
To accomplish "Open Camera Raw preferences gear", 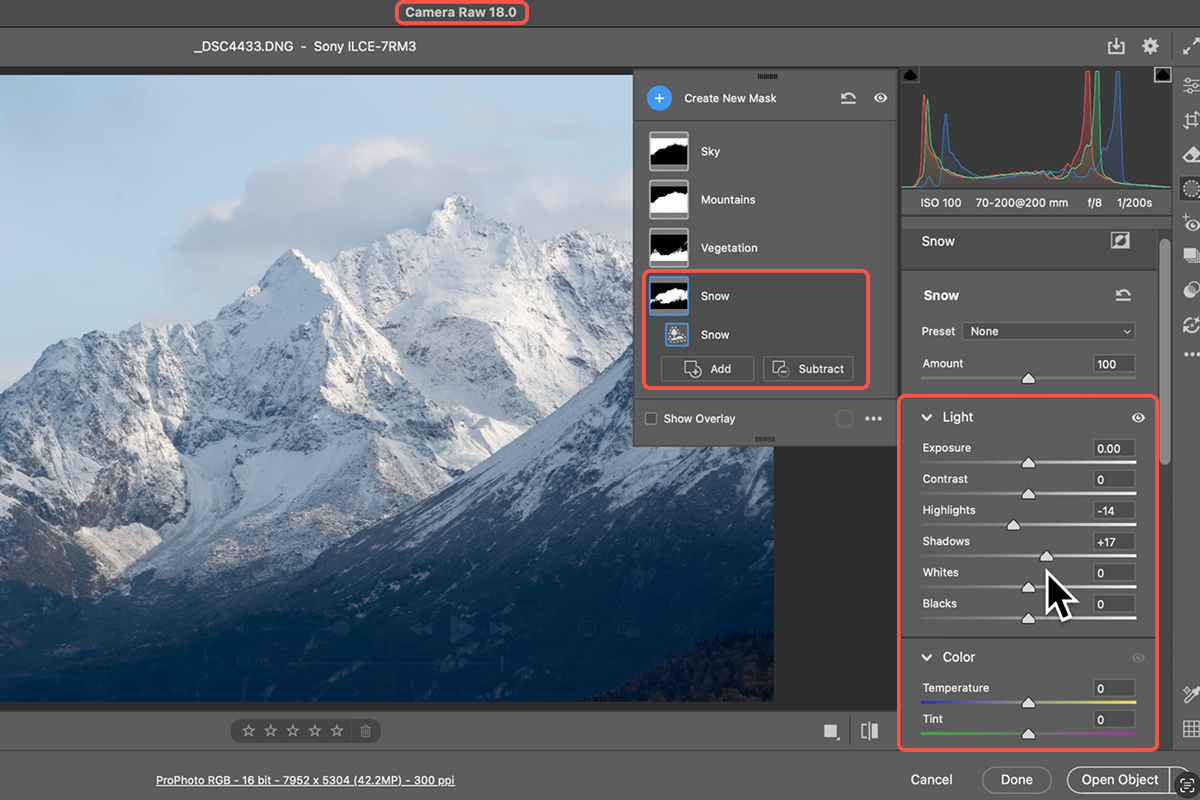I will coord(1151,46).
